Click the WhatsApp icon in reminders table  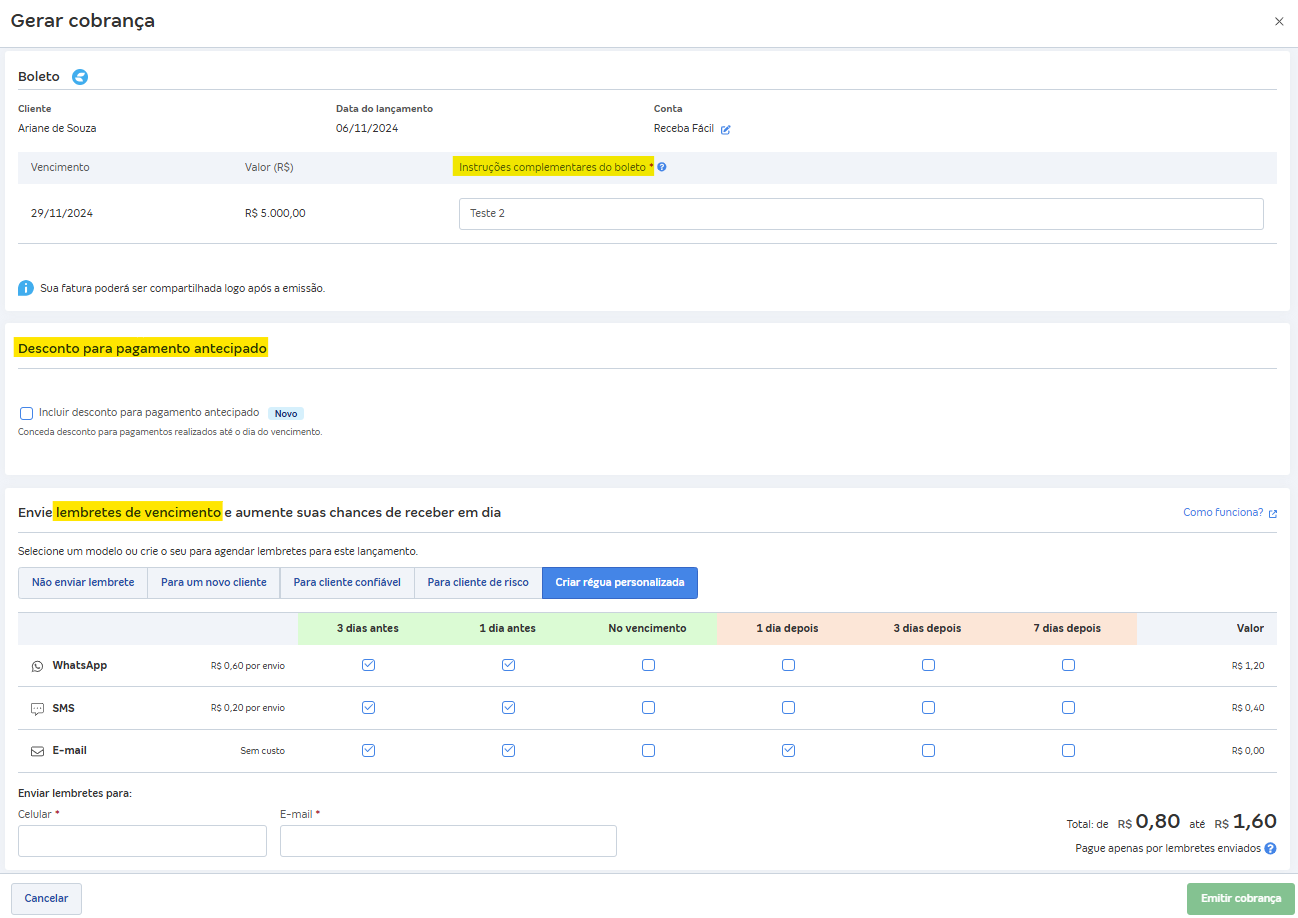click(38, 665)
